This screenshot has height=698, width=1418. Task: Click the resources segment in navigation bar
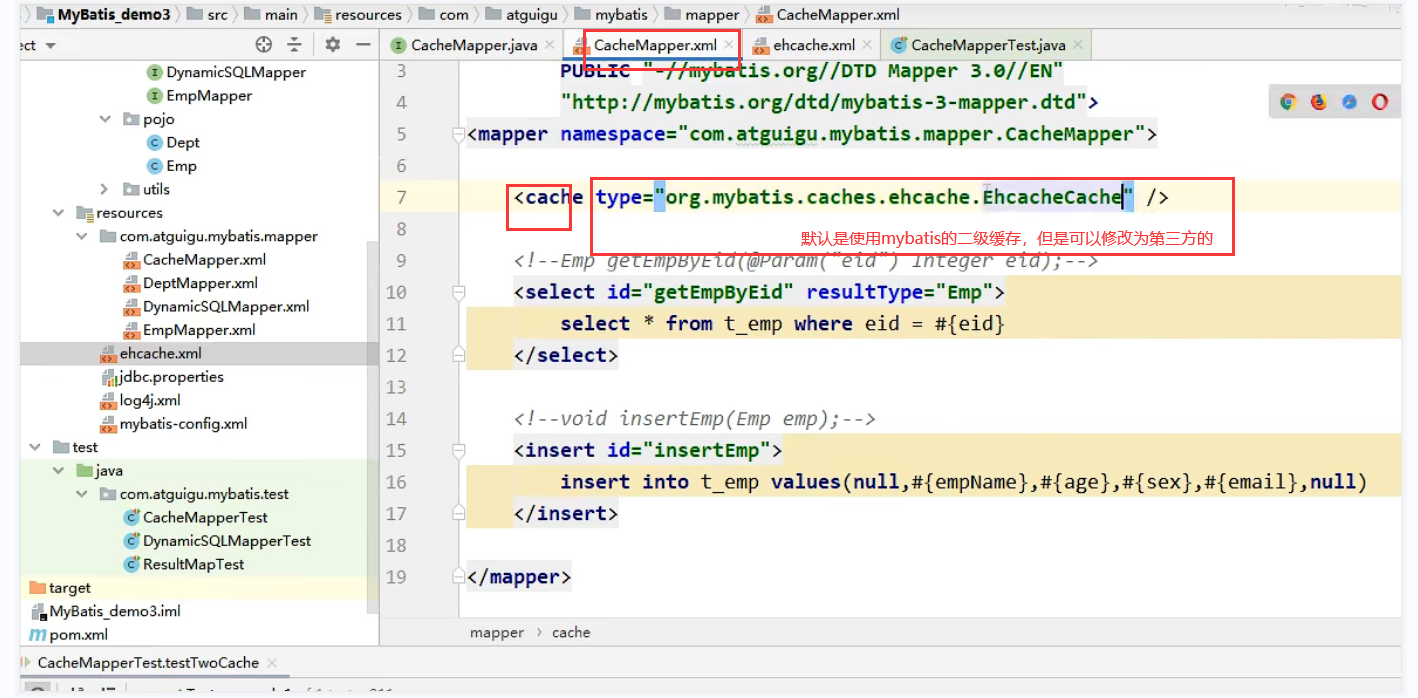(x=367, y=15)
